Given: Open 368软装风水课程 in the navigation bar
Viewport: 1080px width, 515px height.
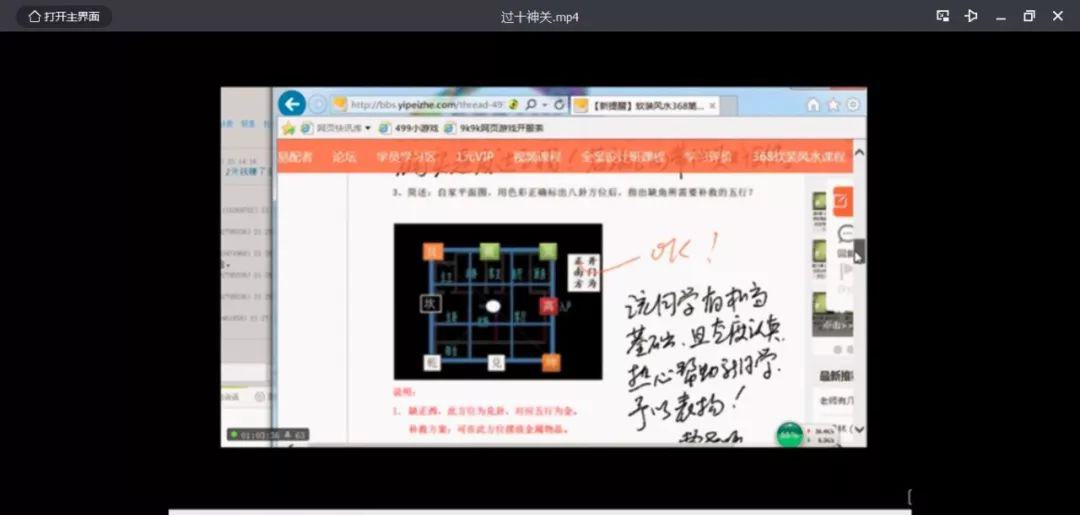Looking at the screenshot, I should [799, 157].
